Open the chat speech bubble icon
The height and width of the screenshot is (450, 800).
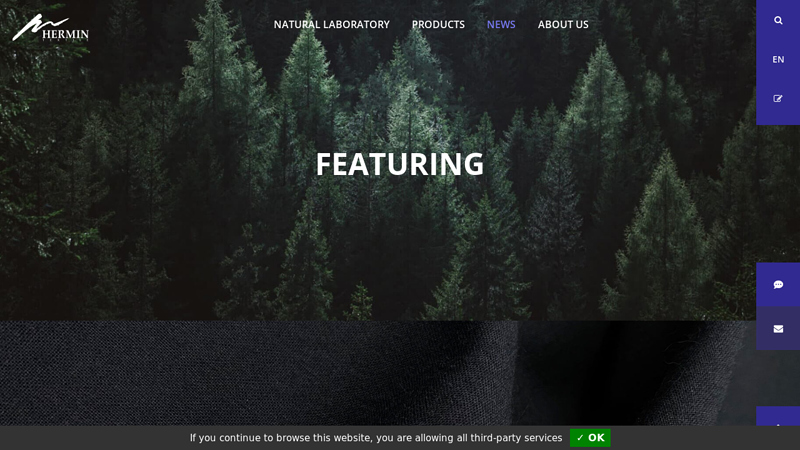778,285
